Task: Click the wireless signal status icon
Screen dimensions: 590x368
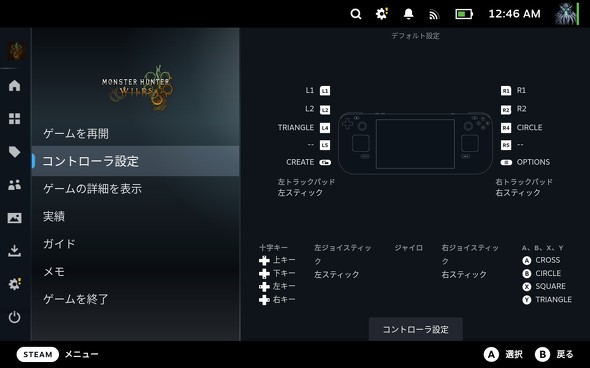Action: (434, 15)
